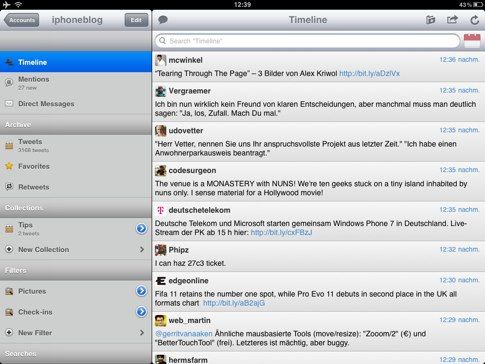
Task: Click the magnifier icon in search field
Action: coord(162,41)
